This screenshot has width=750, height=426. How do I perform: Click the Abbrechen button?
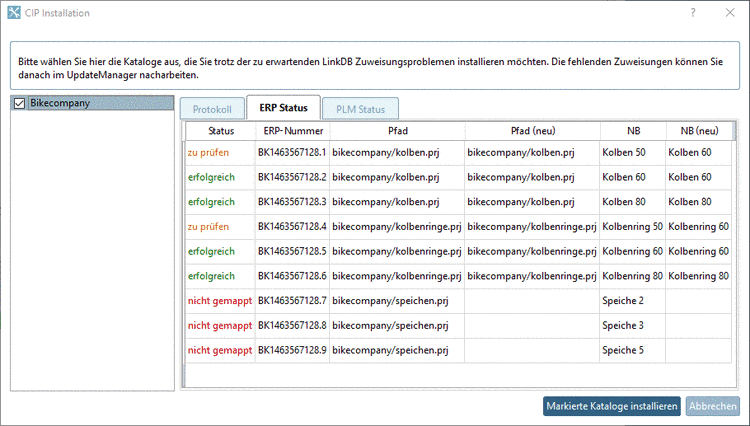[713, 406]
